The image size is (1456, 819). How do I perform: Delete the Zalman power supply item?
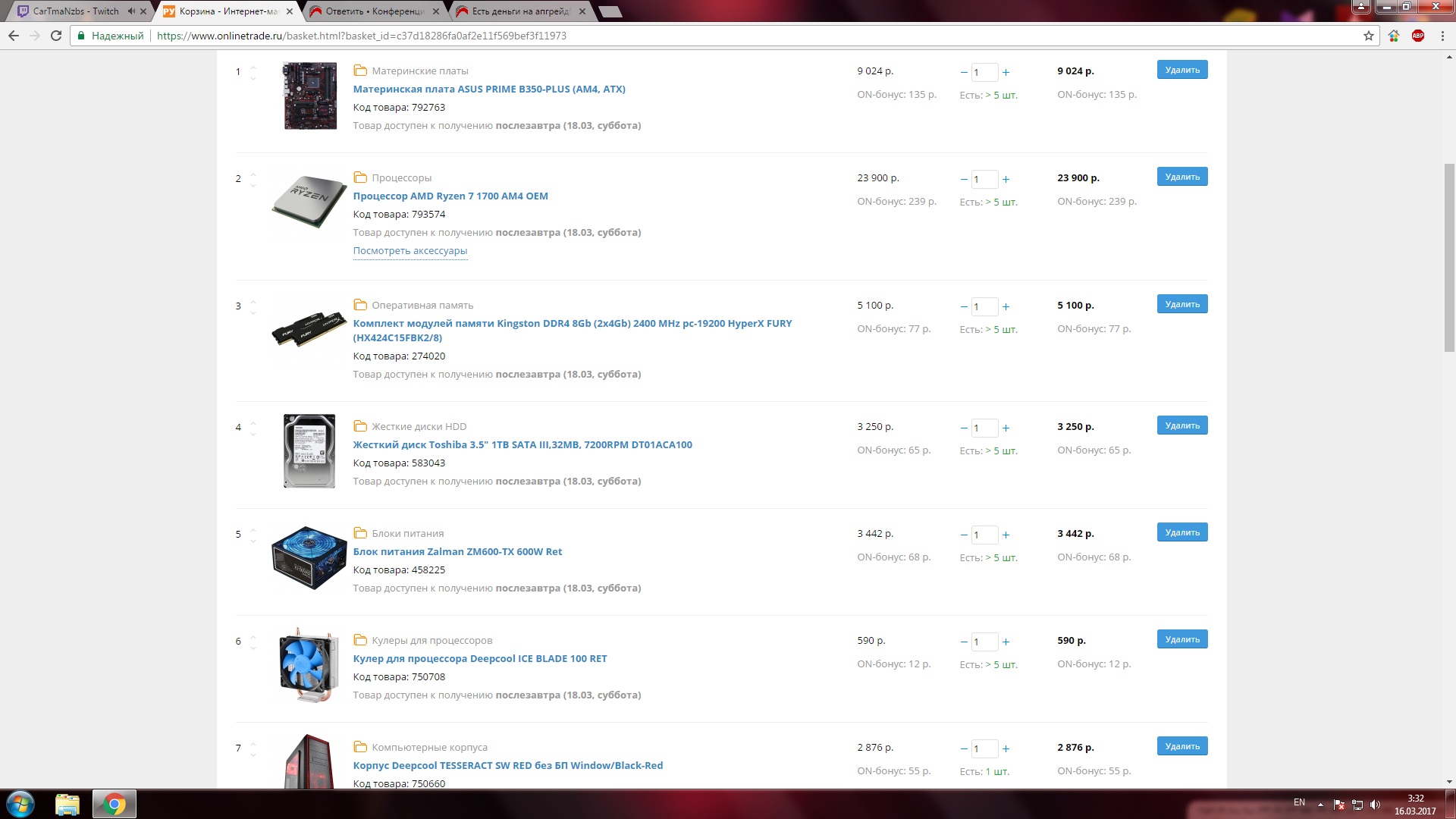(1181, 532)
